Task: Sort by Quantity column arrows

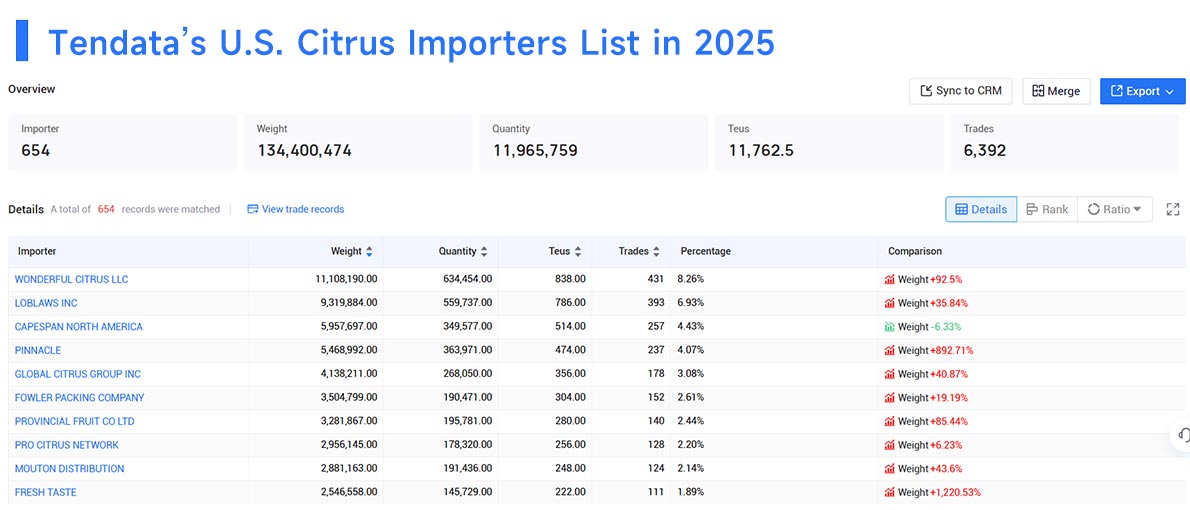Action: point(483,251)
